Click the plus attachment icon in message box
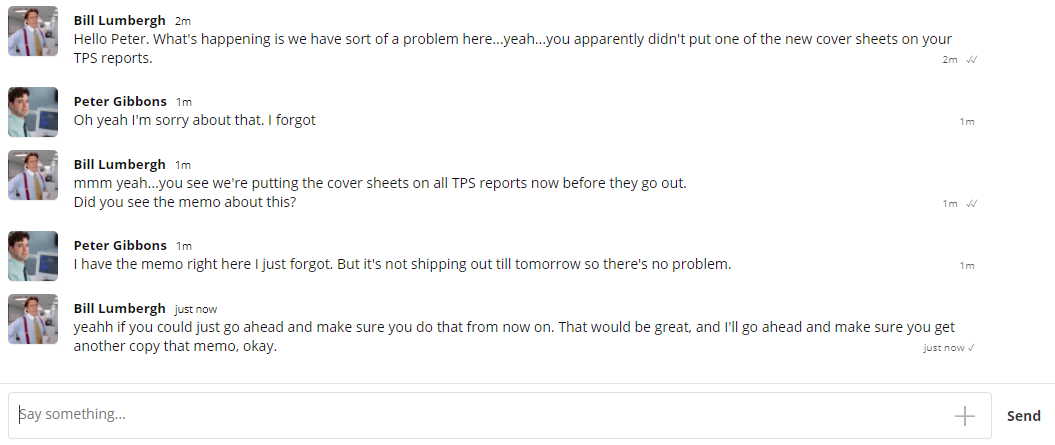This screenshot has width=1055, height=445. point(964,415)
